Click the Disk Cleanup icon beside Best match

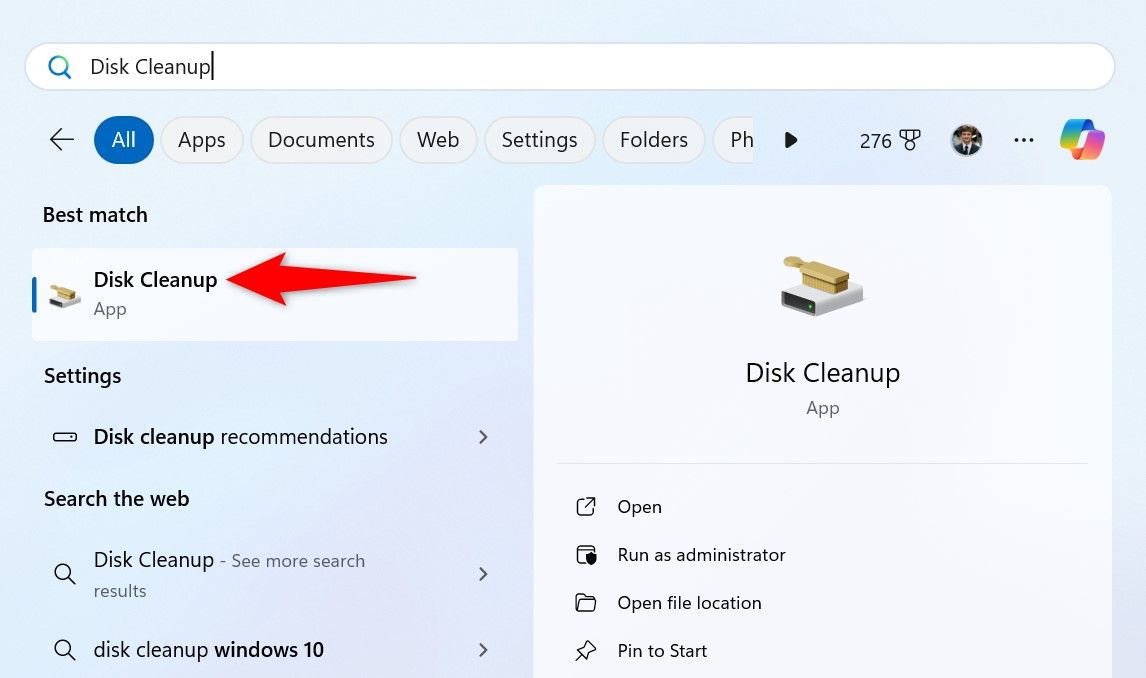[62, 293]
